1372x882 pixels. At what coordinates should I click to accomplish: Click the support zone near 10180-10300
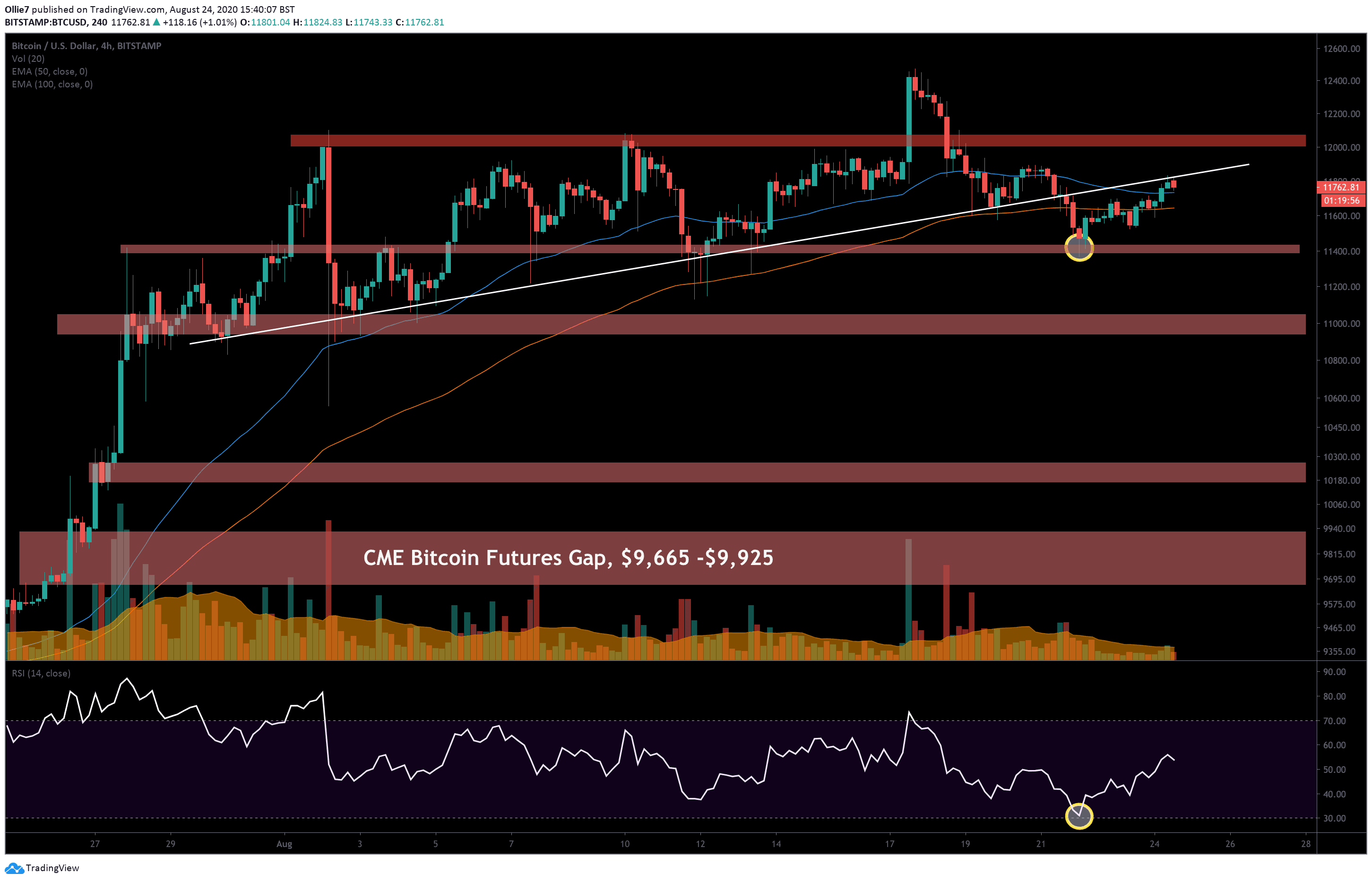coord(697,472)
